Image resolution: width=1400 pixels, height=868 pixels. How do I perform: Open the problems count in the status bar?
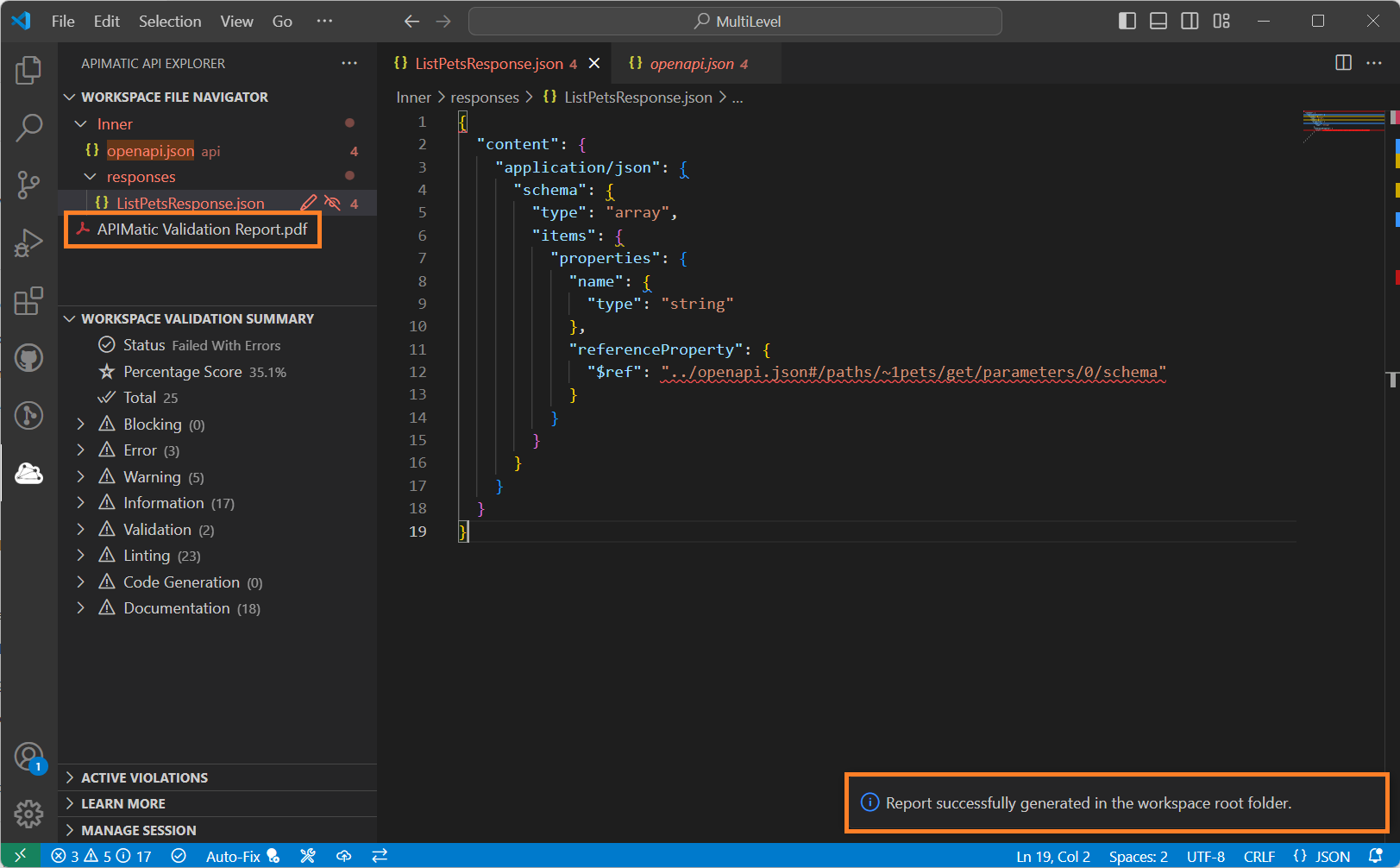101,856
